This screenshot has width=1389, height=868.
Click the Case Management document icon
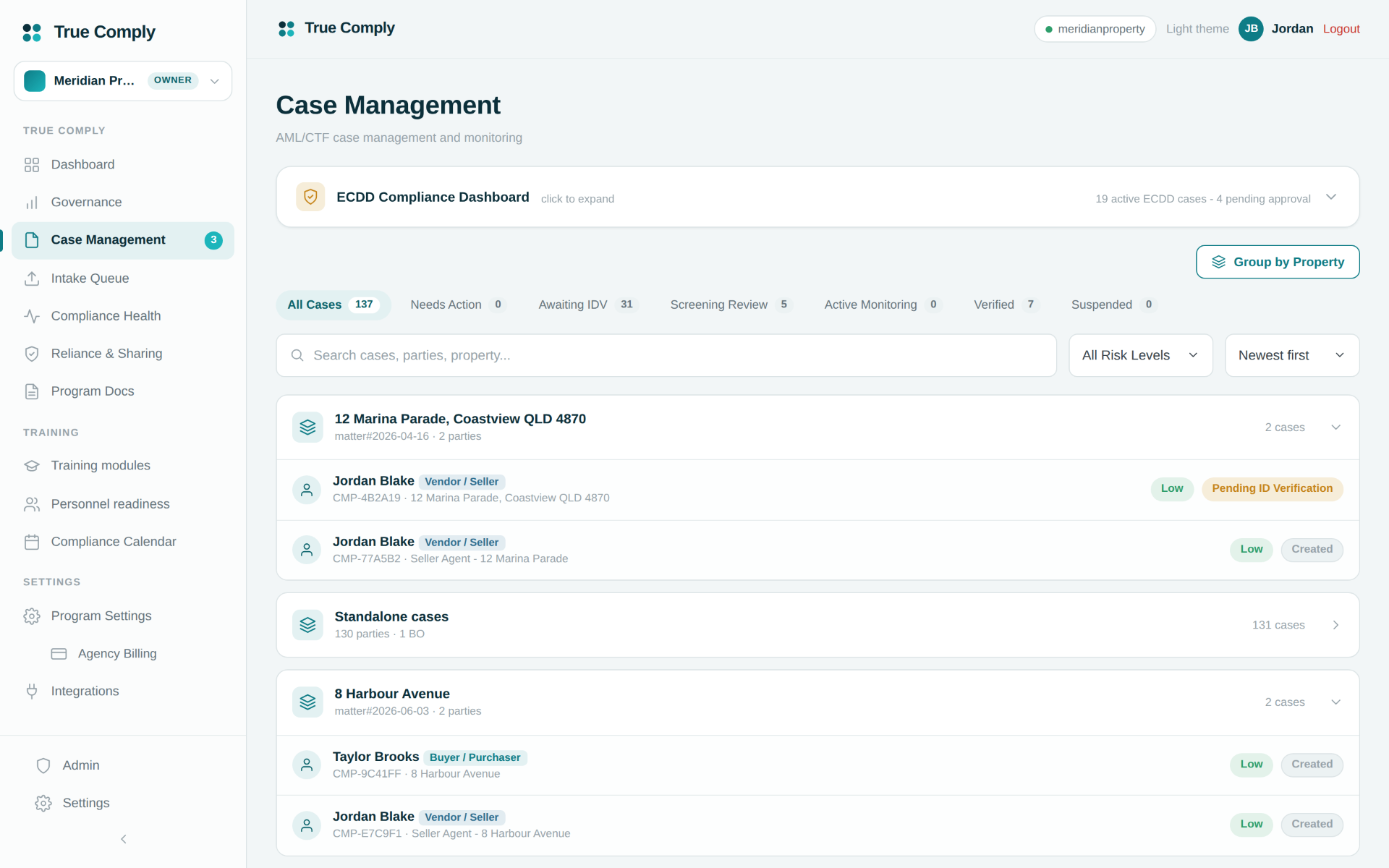[x=32, y=240]
